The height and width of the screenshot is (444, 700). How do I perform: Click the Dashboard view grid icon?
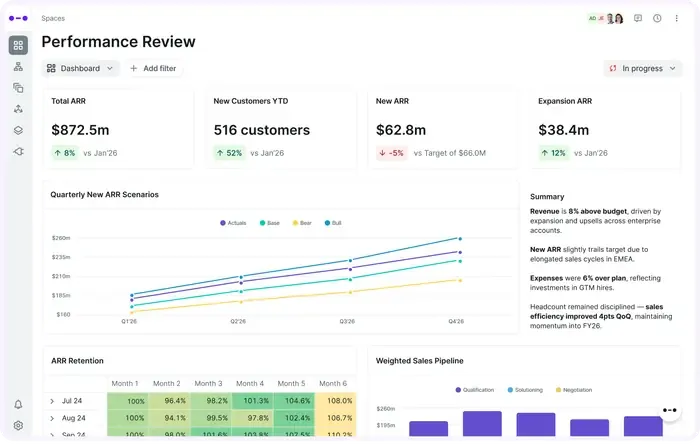pyautogui.click(x=51, y=68)
